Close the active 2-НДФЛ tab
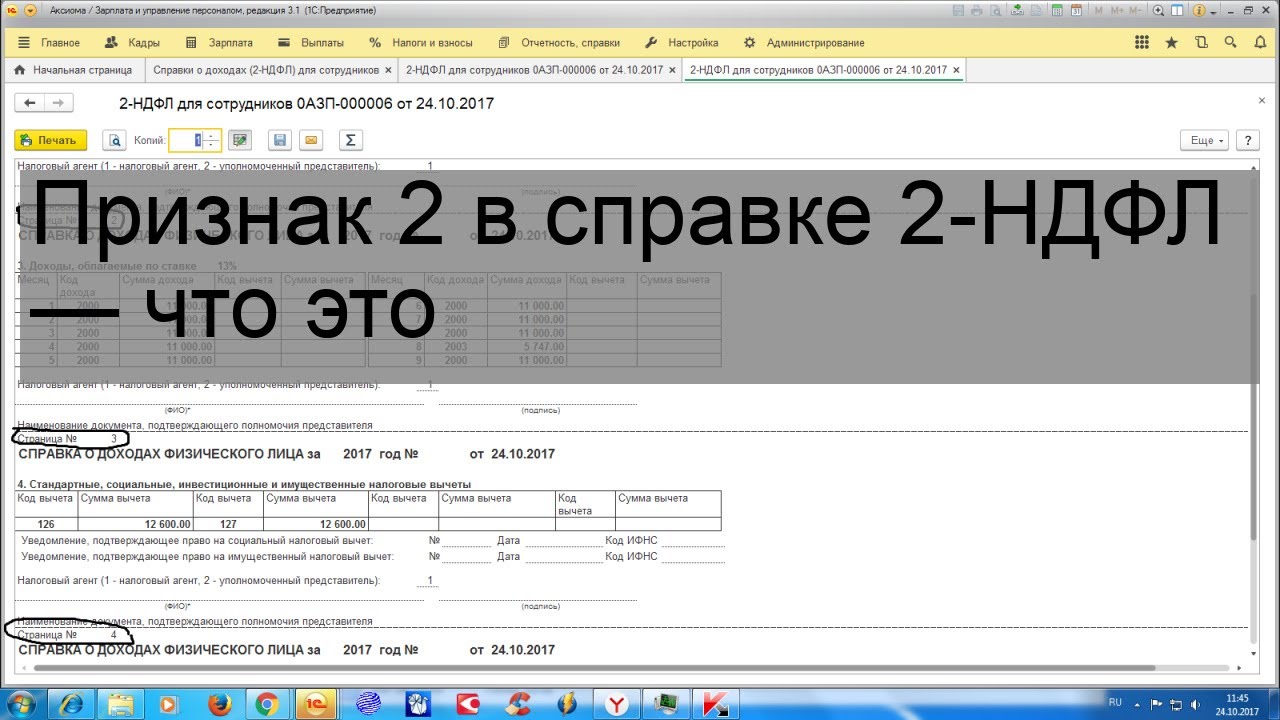The height and width of the screenshot is (720, 1280). tap(956, 70)
